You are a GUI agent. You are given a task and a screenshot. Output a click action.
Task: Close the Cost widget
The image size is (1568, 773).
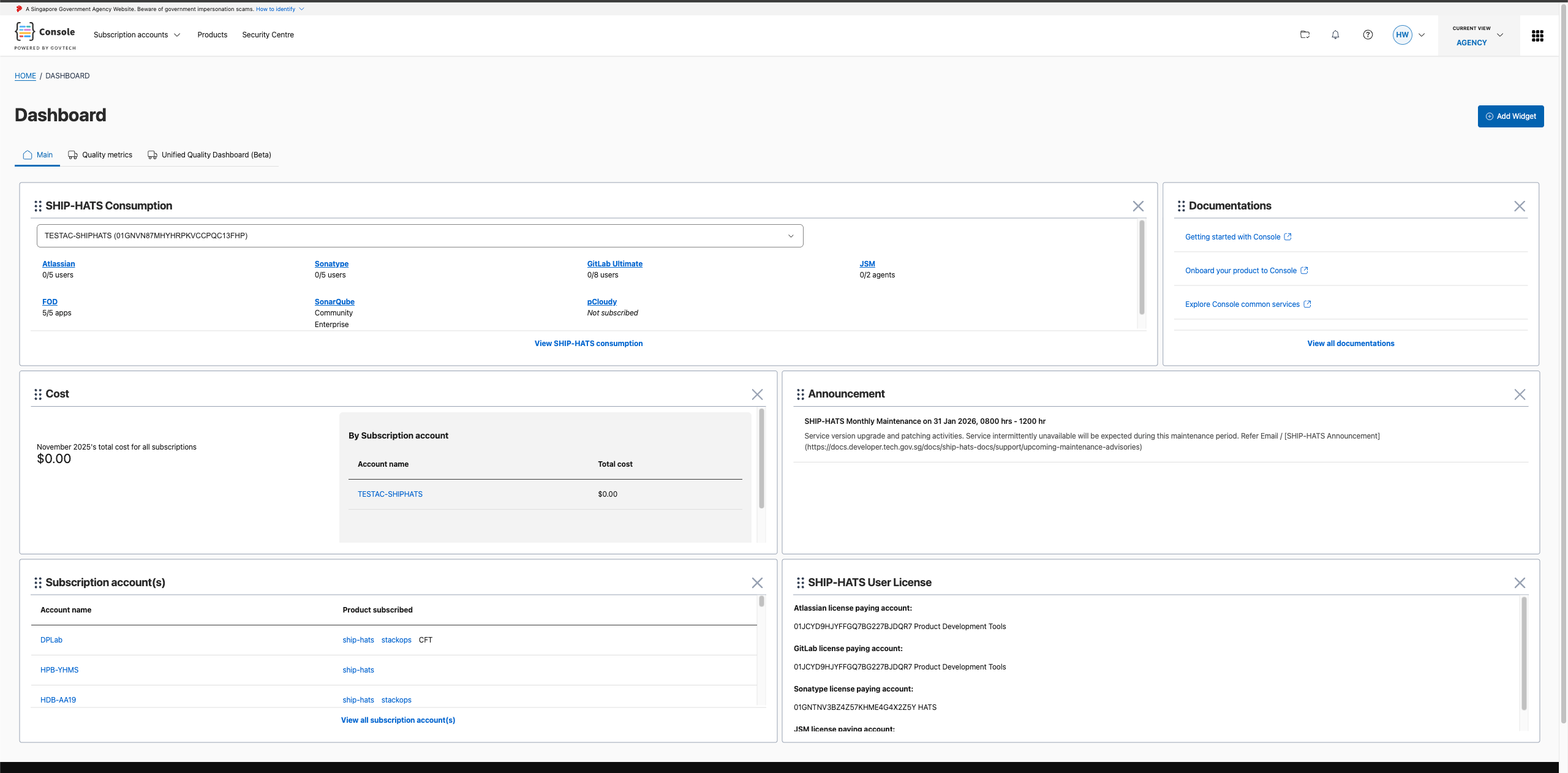click(757, 394)
